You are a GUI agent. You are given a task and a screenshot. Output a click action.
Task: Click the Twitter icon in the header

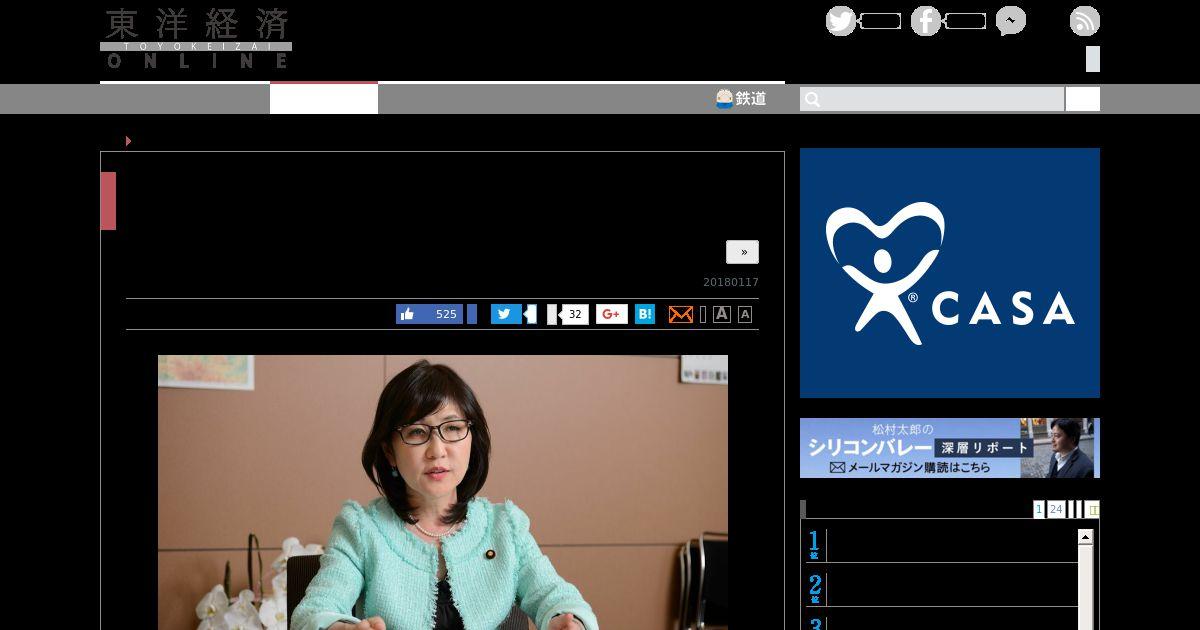[x=841, y=21]
